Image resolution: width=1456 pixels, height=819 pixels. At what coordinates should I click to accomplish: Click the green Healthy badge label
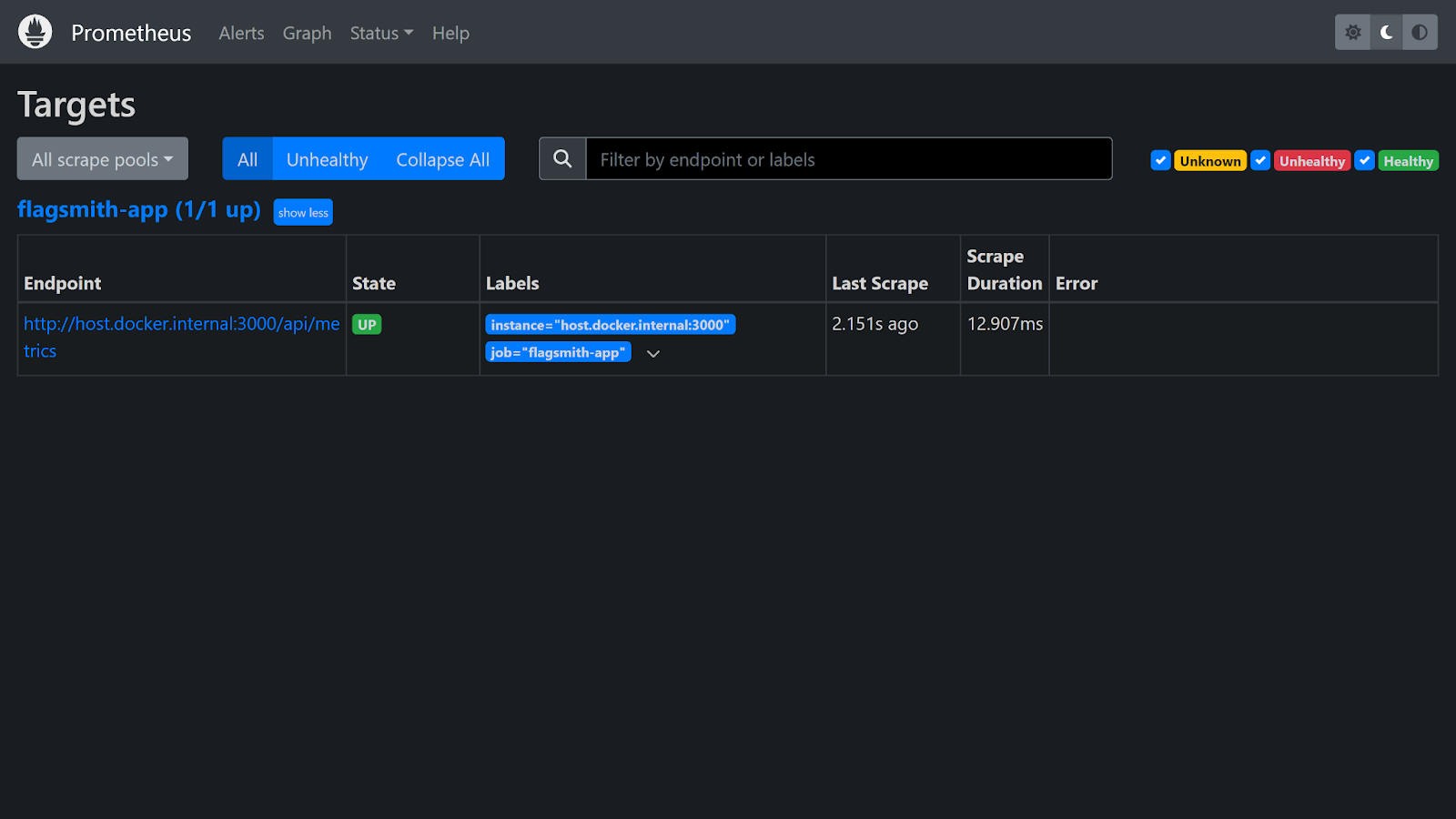tap(1408, 160)
